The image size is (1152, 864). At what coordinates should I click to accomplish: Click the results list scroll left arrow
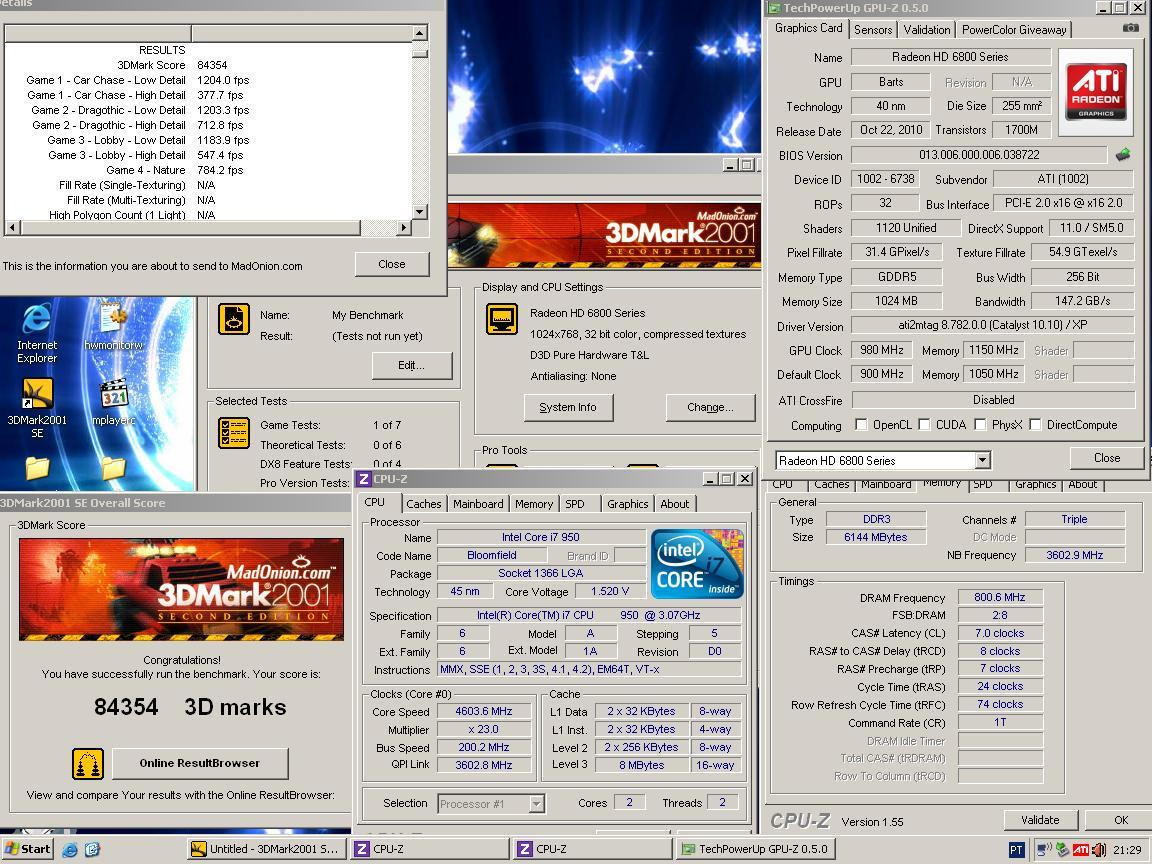tap(12, 228)
